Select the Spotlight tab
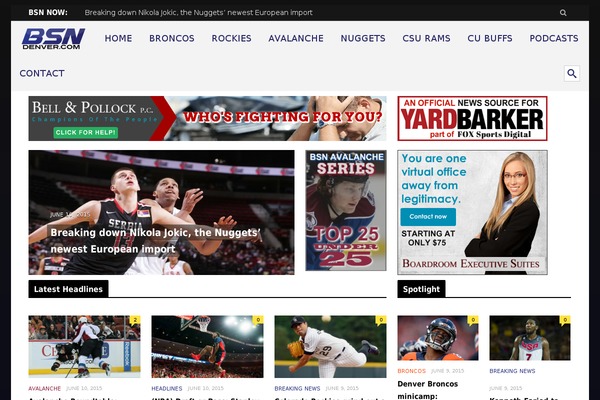600x400 pixels. click(421, 289)
